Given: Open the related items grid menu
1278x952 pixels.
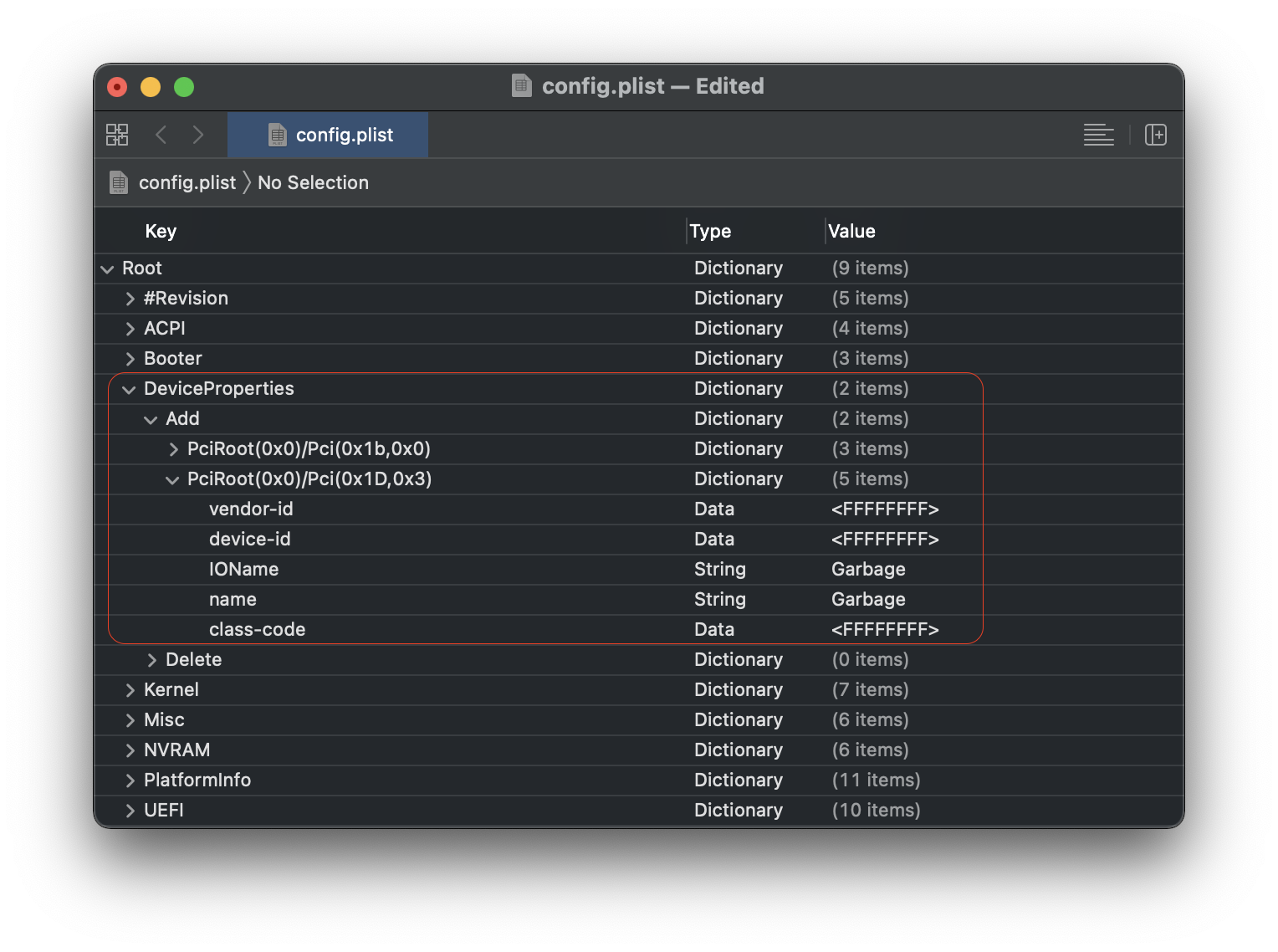Looking at the screenshot, I should coord(117,135).
